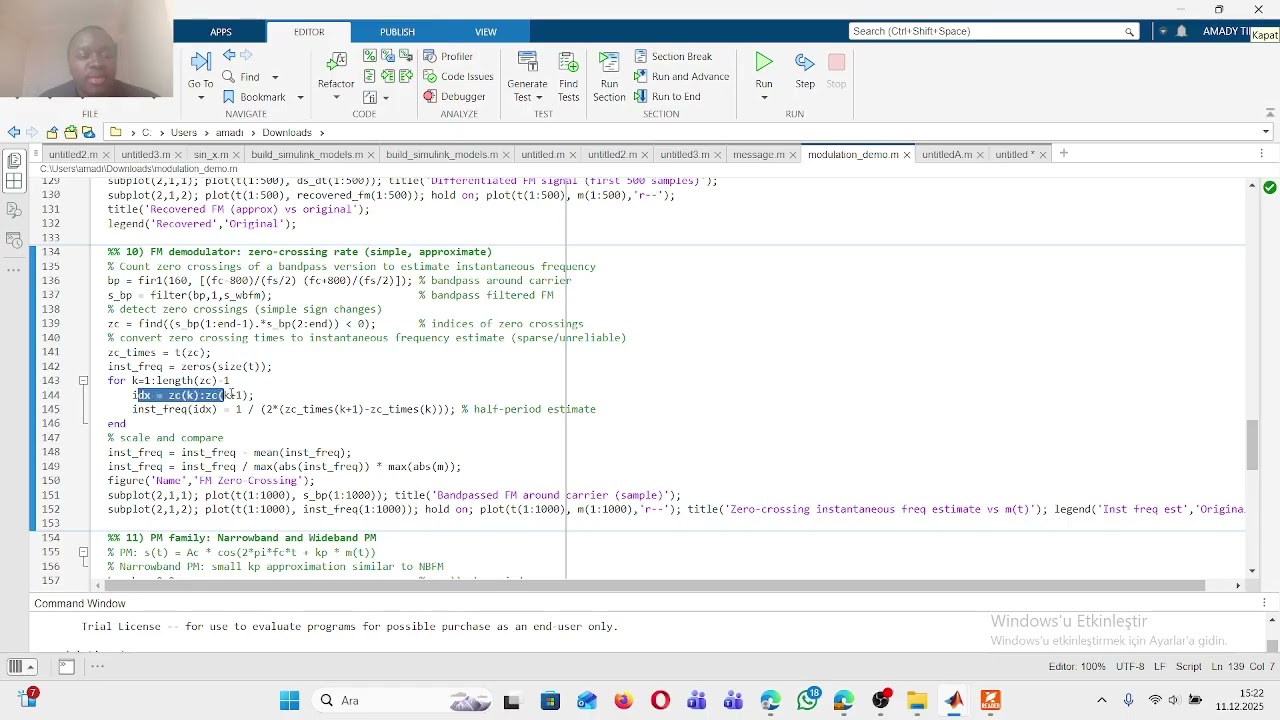Open the Bookmark dropdown arrow
Image resolution: width=1280 pixels, height=720 pixels.
[300, 97]
